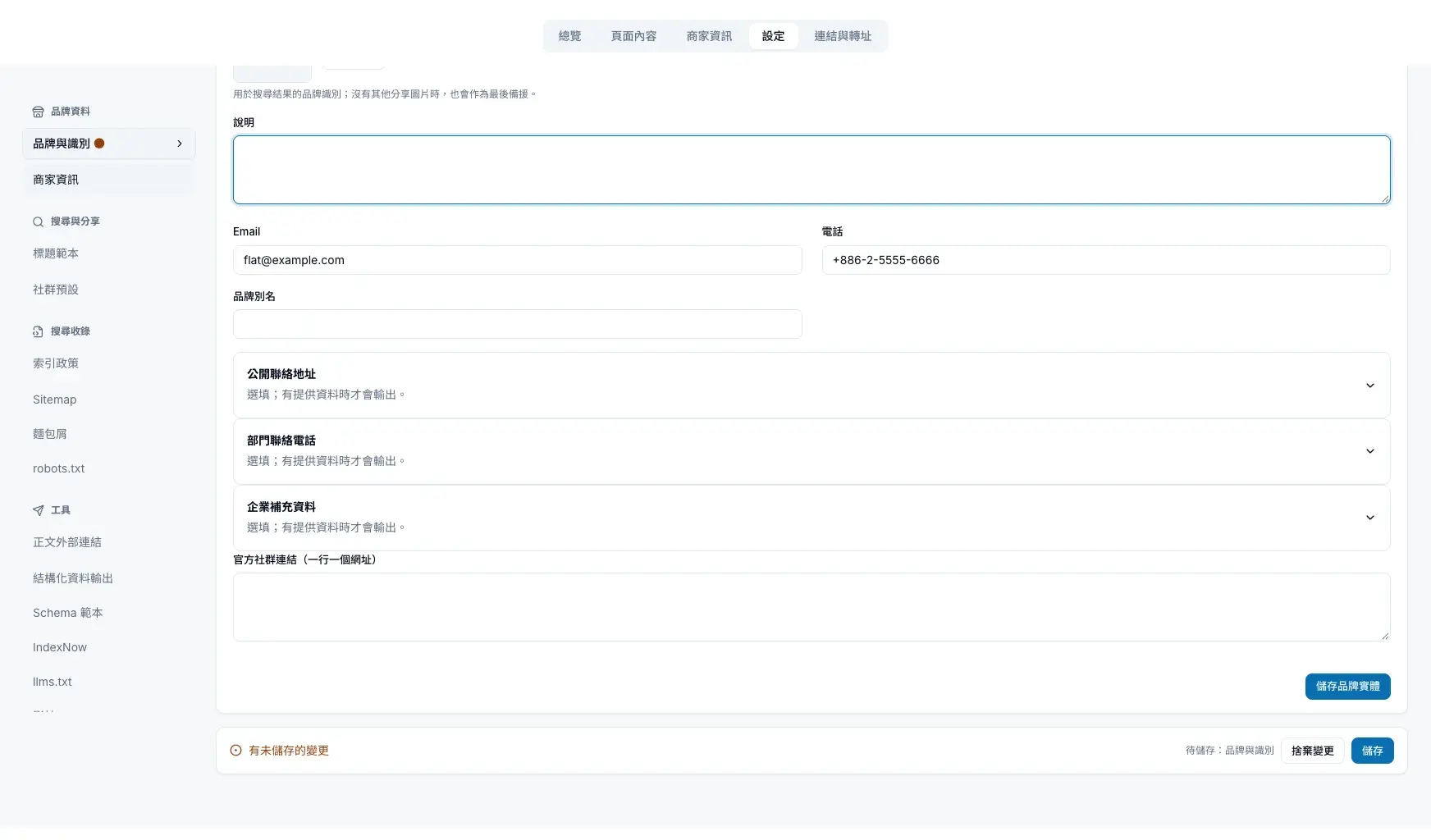1431x840 pixels.
Task: Click the blue 儲存 button
Action: [1372, 751]
